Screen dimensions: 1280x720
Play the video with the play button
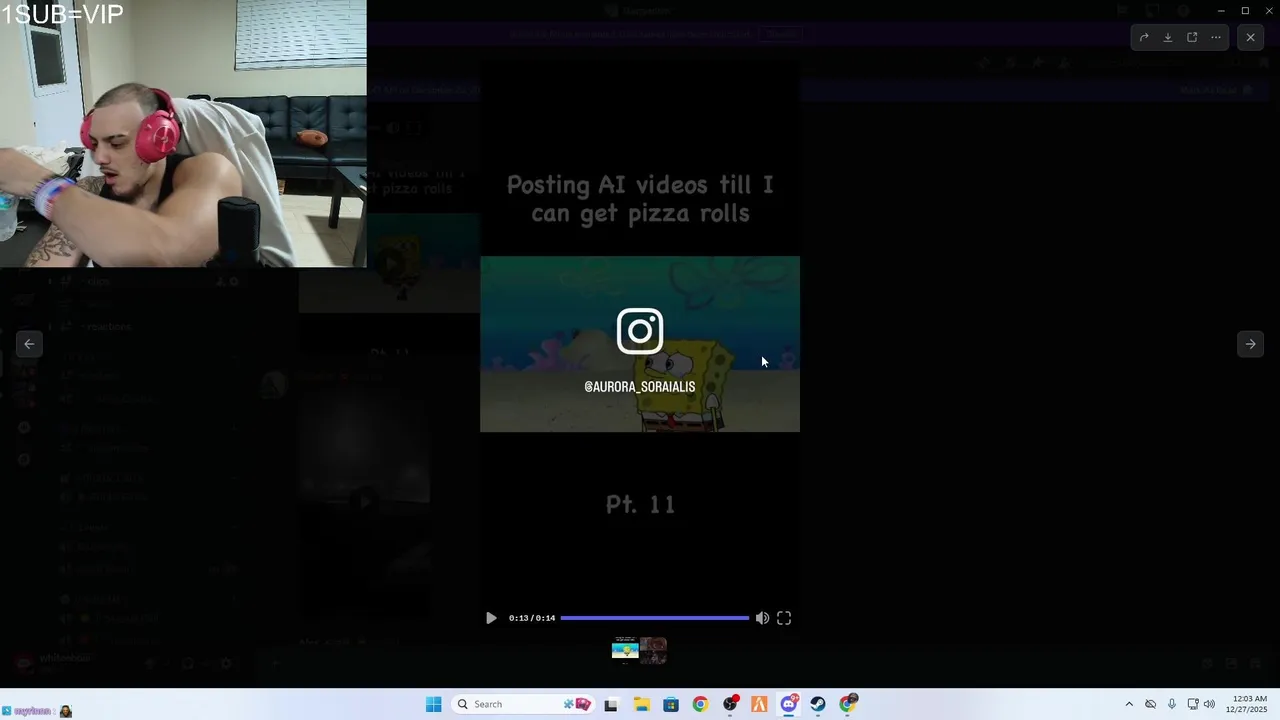pos(491,618)
